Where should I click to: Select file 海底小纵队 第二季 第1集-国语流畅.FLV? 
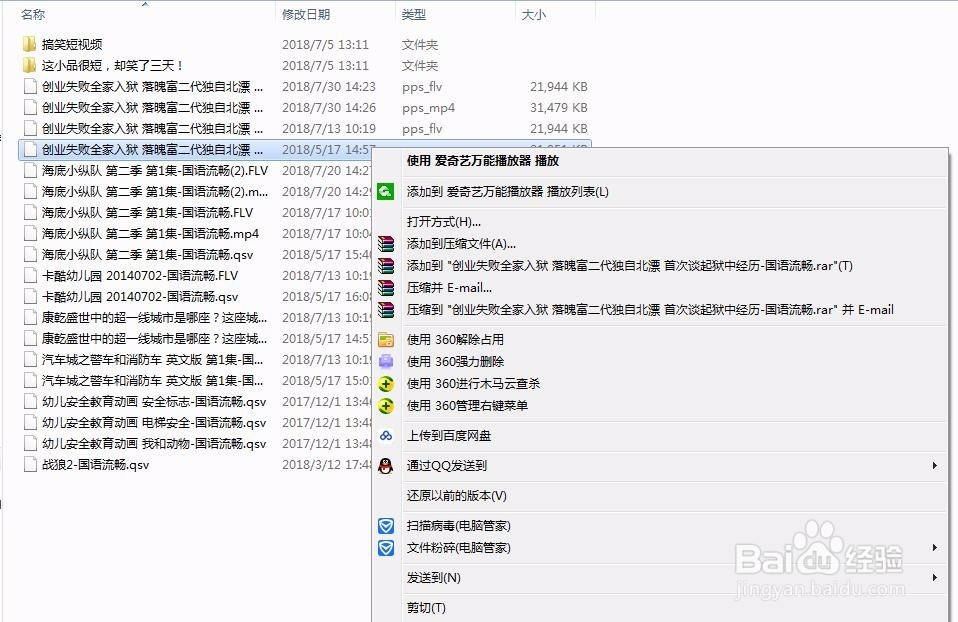[x=147, y=213]
